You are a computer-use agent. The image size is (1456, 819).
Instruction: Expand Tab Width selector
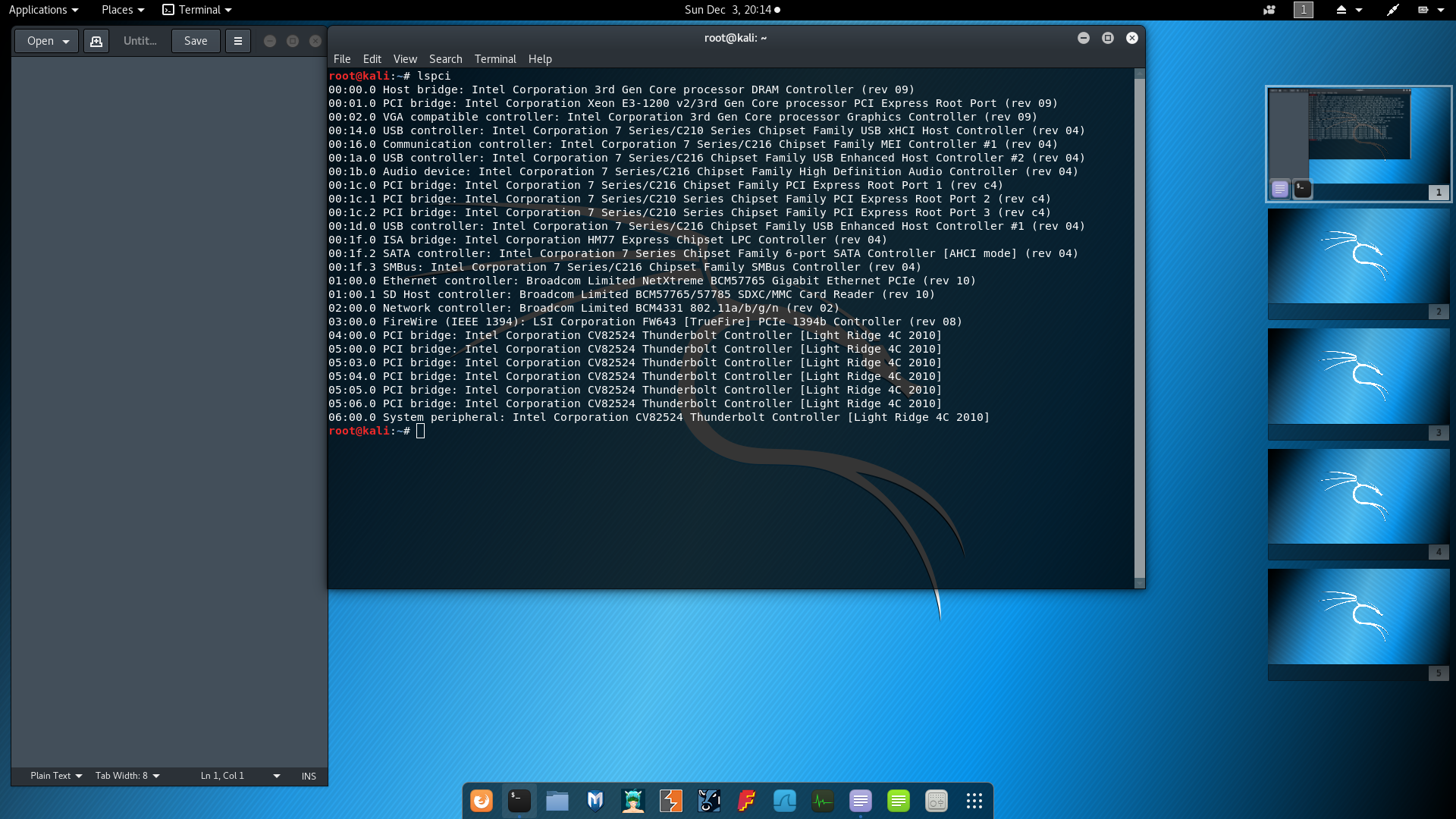click(127, 776)
